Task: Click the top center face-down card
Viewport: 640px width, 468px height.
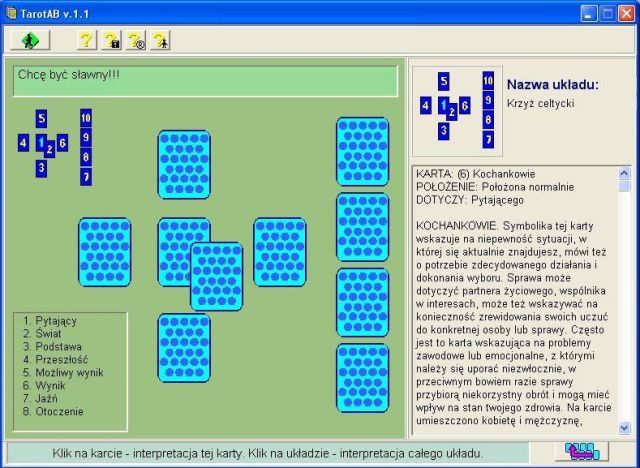Action: 184,164
